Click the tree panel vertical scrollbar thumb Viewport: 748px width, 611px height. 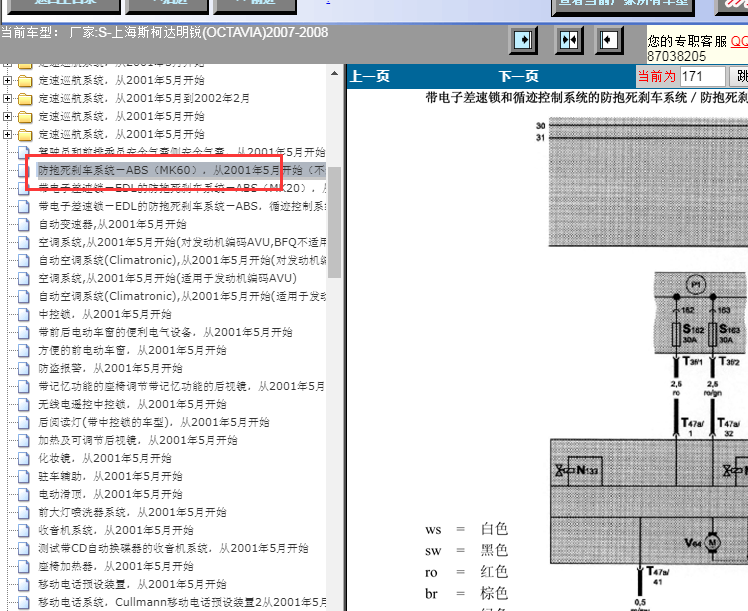pos(334,222)
